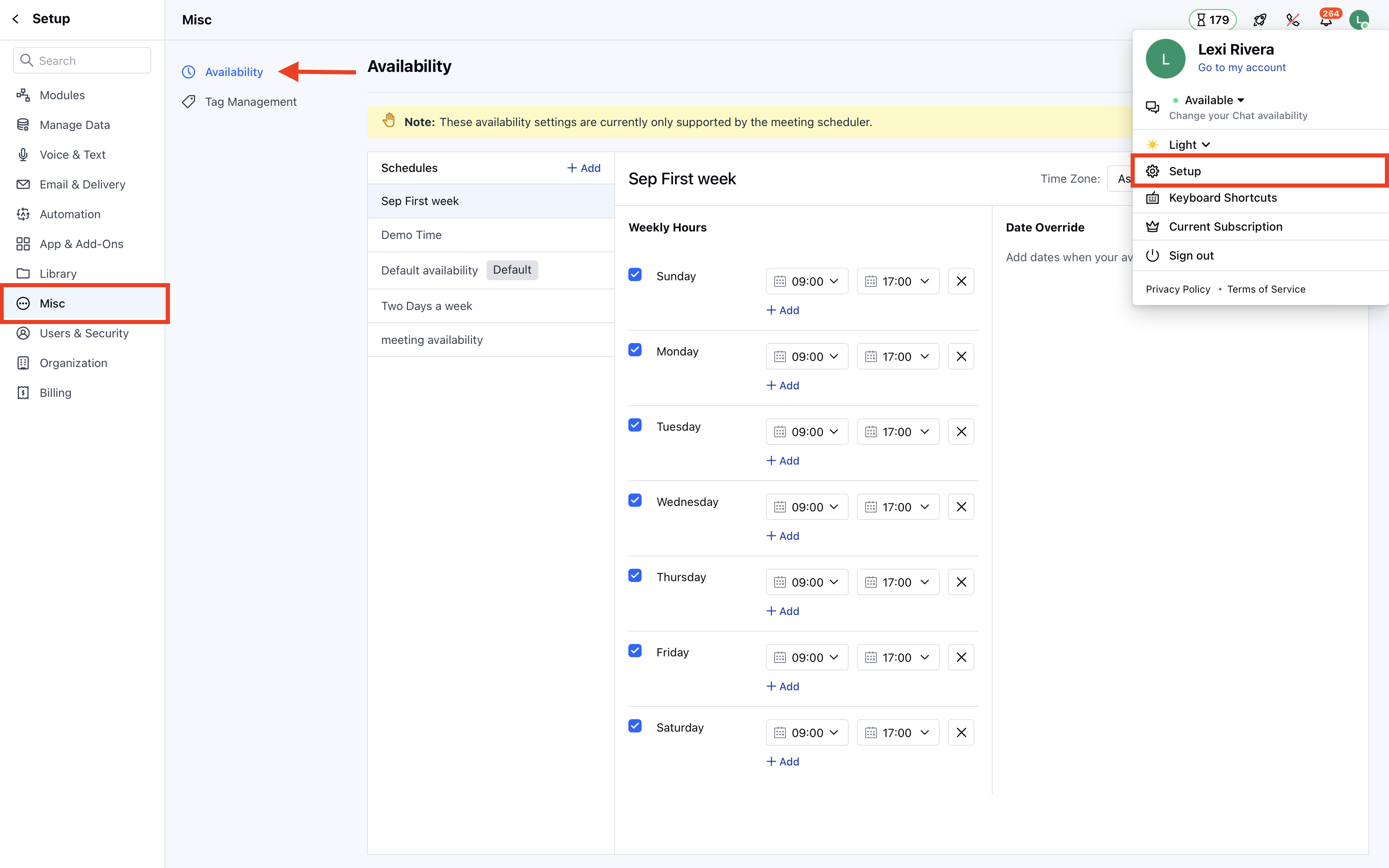The image size is (1389, 868).
Task: Click the phone call disabled icon
Action: [1293, 20]
